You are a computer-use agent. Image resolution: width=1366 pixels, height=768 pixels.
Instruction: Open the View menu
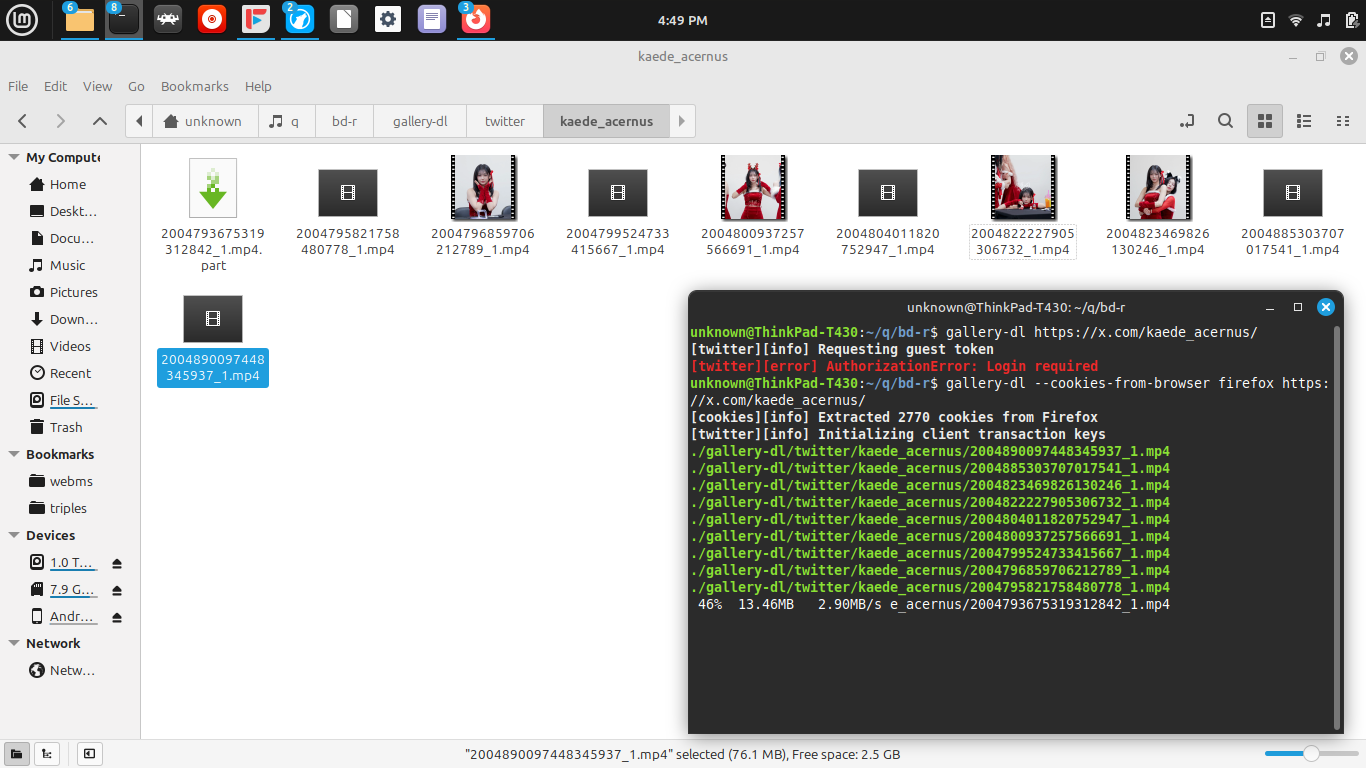97,86
